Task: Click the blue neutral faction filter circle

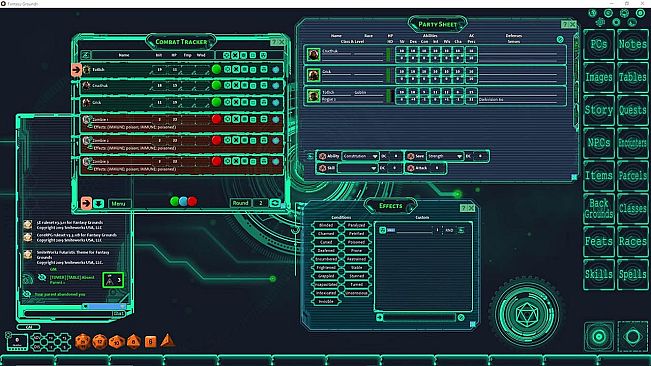Action: click(184, 202)
